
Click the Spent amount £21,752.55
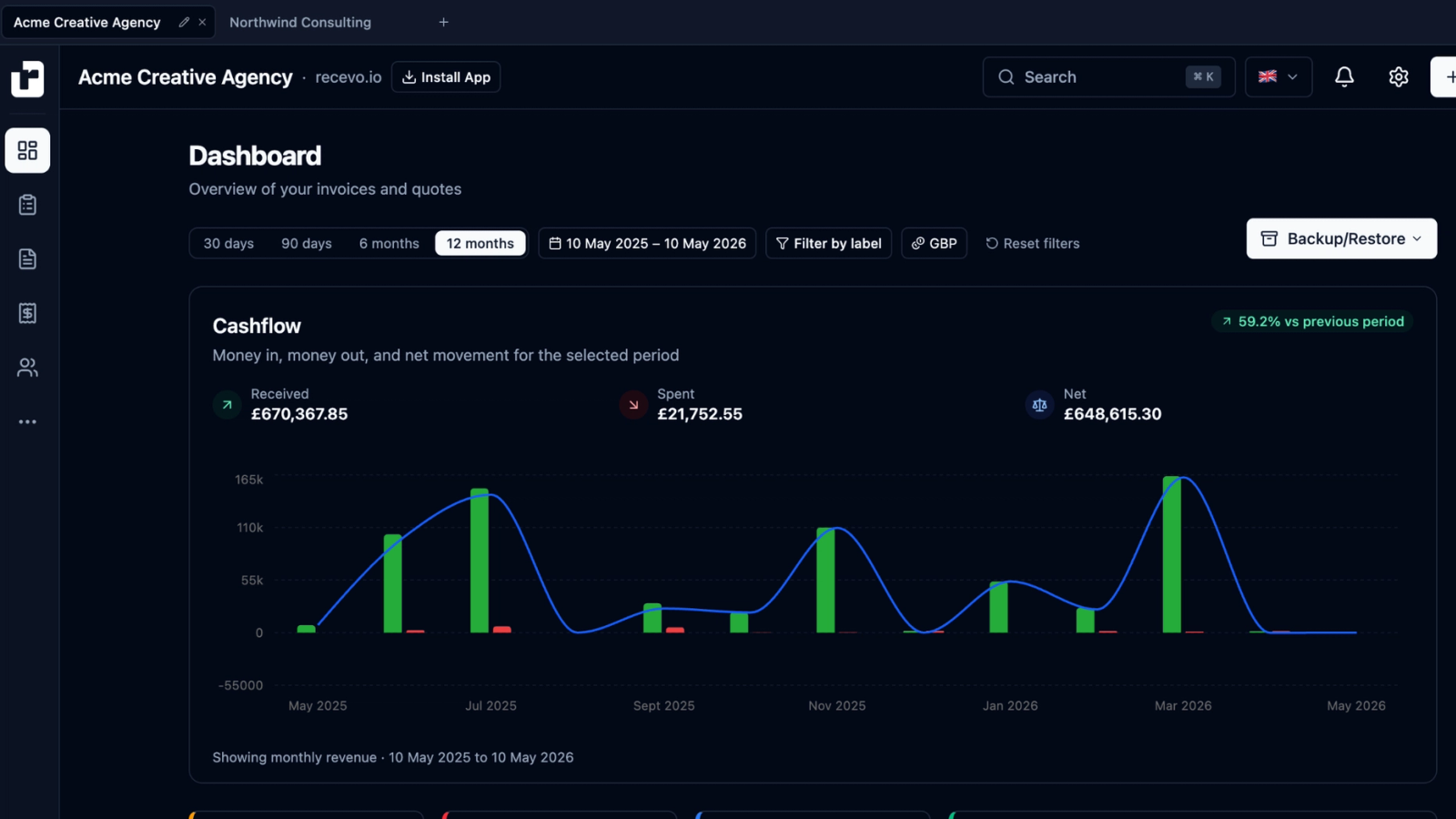[700, 414]
